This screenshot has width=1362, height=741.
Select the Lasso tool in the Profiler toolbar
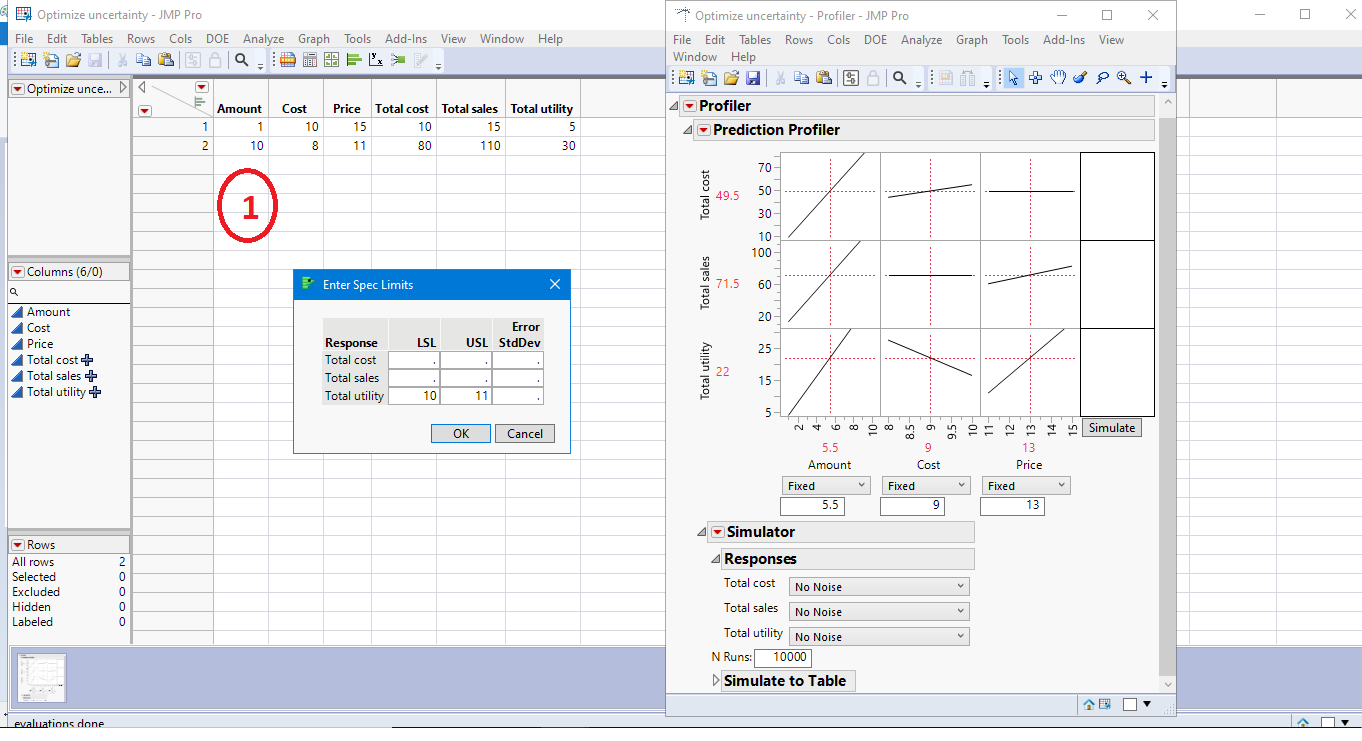point(1102,77)
